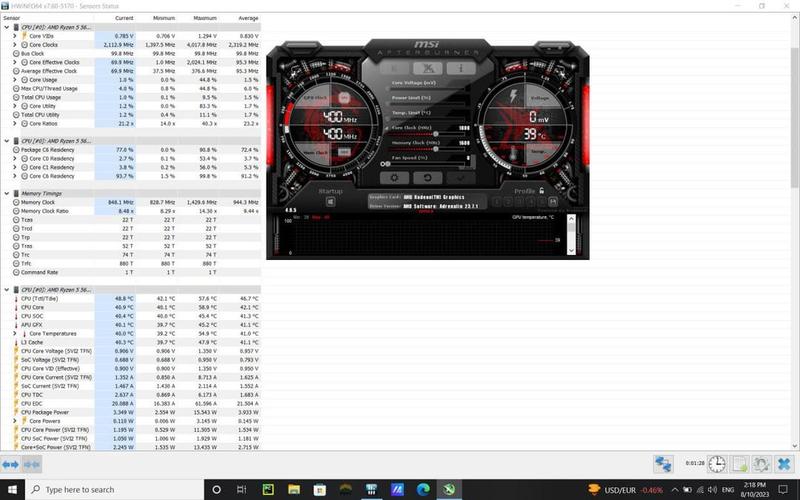Click the clock showing 2:18 PM

(755, 490)
